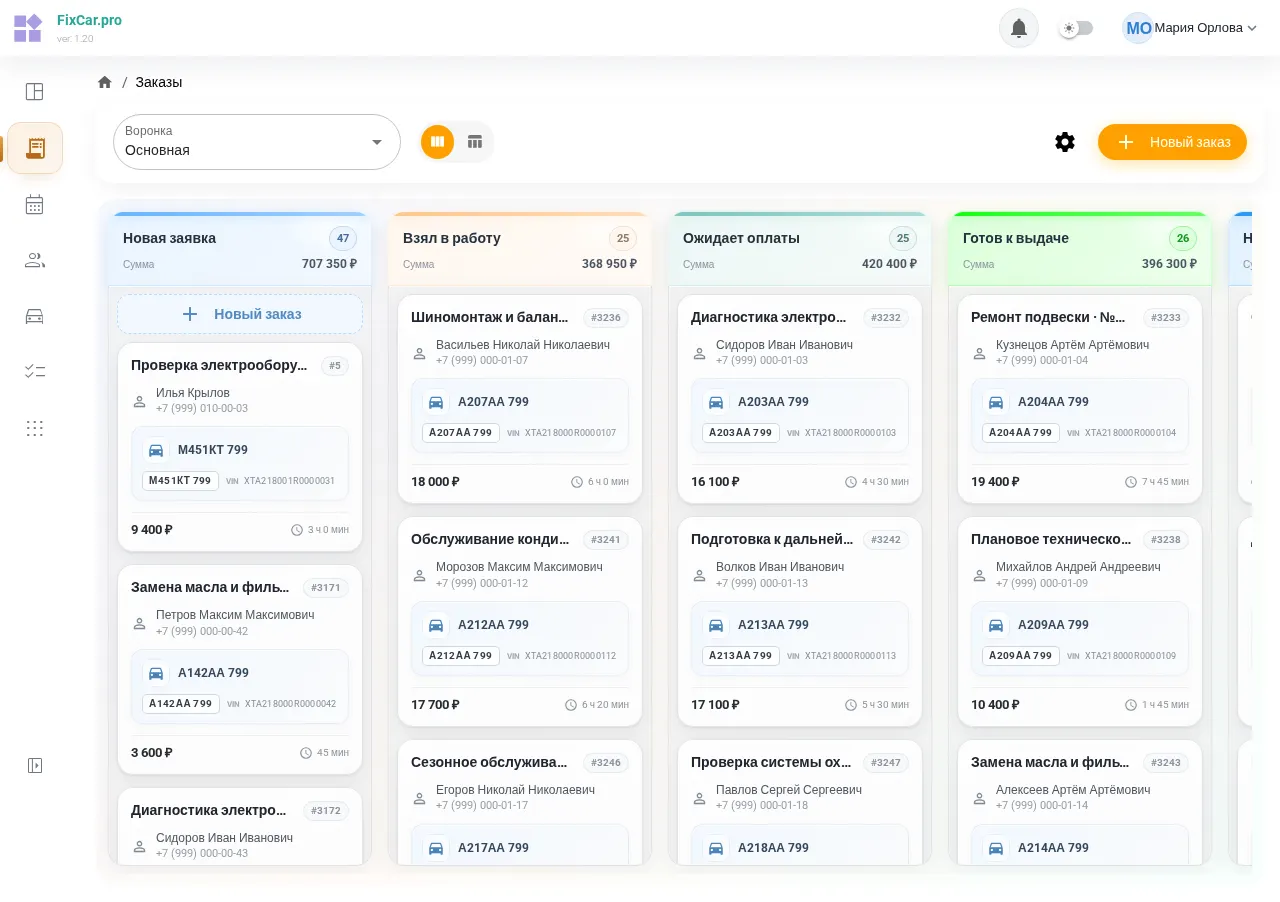Click person icon beside Петров Максим Максимович
Screen dimensions: 1280x902
[x=140, y=623]
